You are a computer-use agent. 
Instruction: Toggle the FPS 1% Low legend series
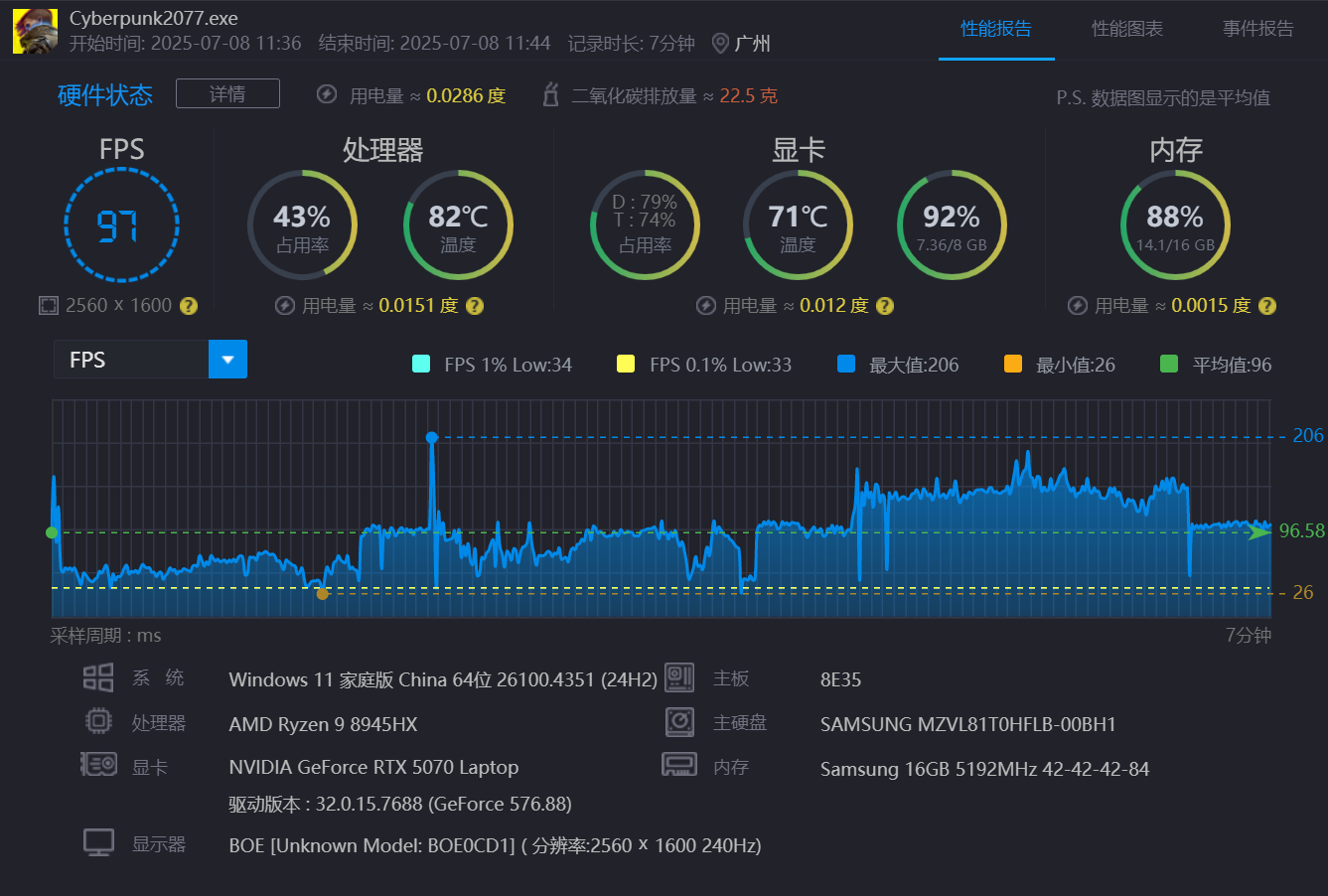pos(493,365)
